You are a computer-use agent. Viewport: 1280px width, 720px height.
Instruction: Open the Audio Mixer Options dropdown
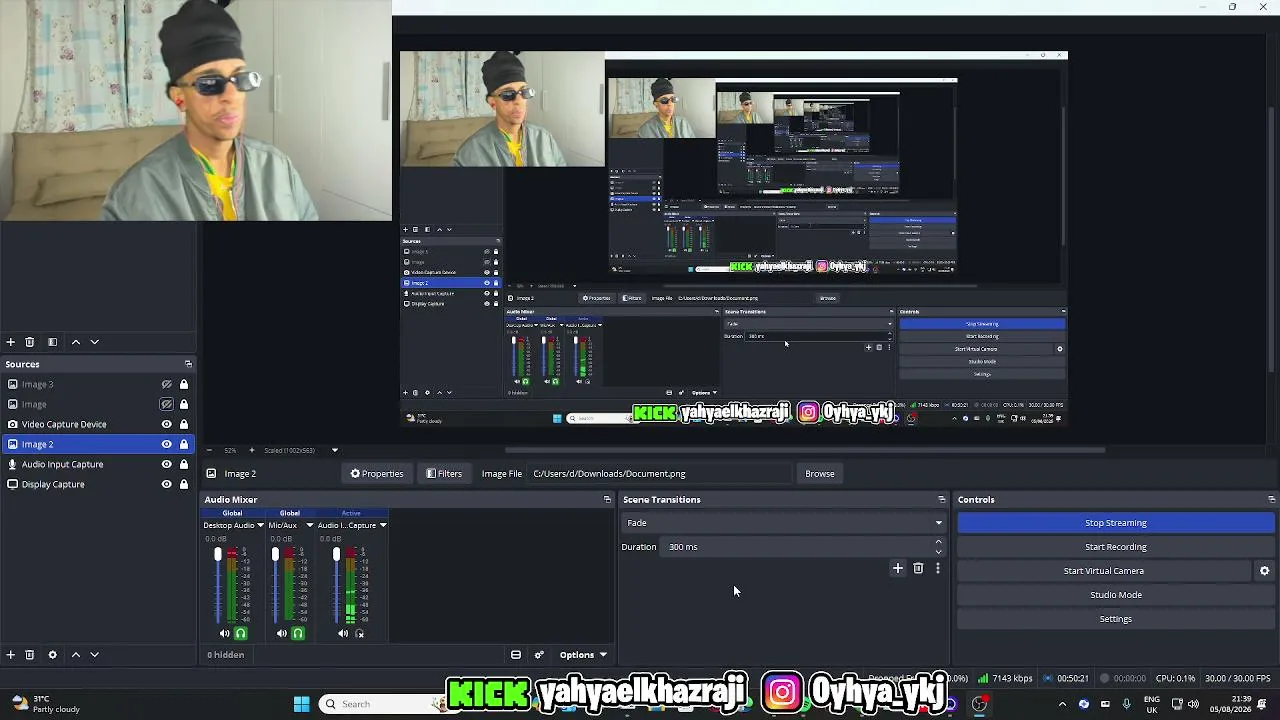583,655
